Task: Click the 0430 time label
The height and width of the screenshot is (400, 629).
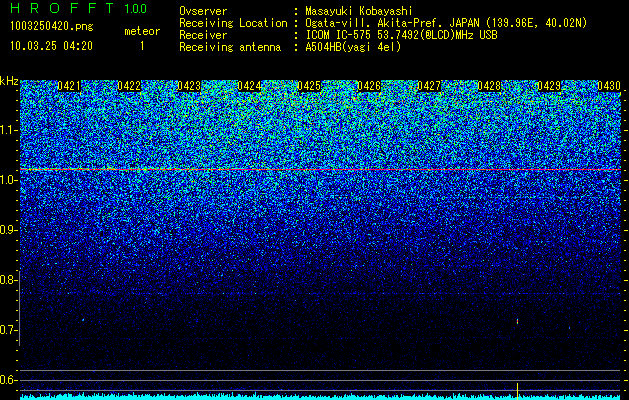Action: [x=609, y=86]
